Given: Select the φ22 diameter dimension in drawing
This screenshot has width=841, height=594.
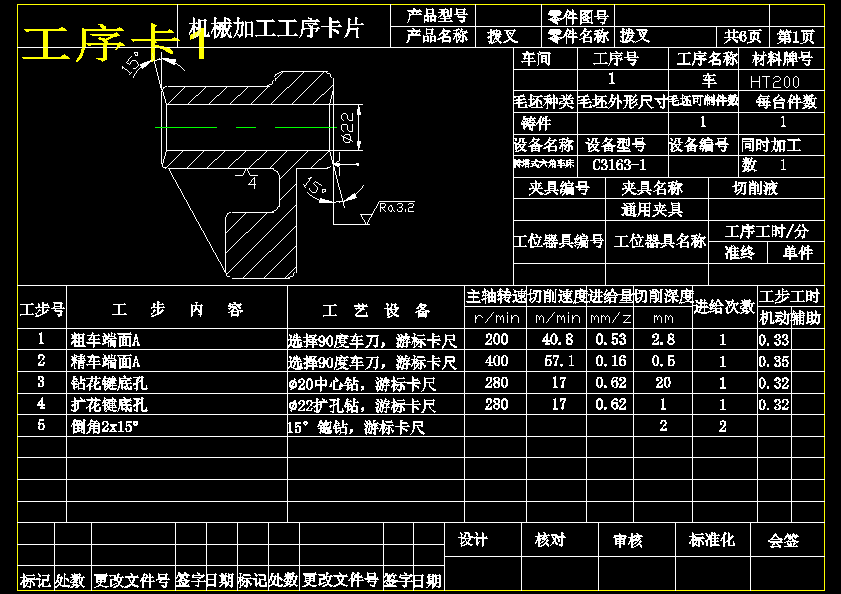Looking at the screenshot, I should (x=348, y=127).
